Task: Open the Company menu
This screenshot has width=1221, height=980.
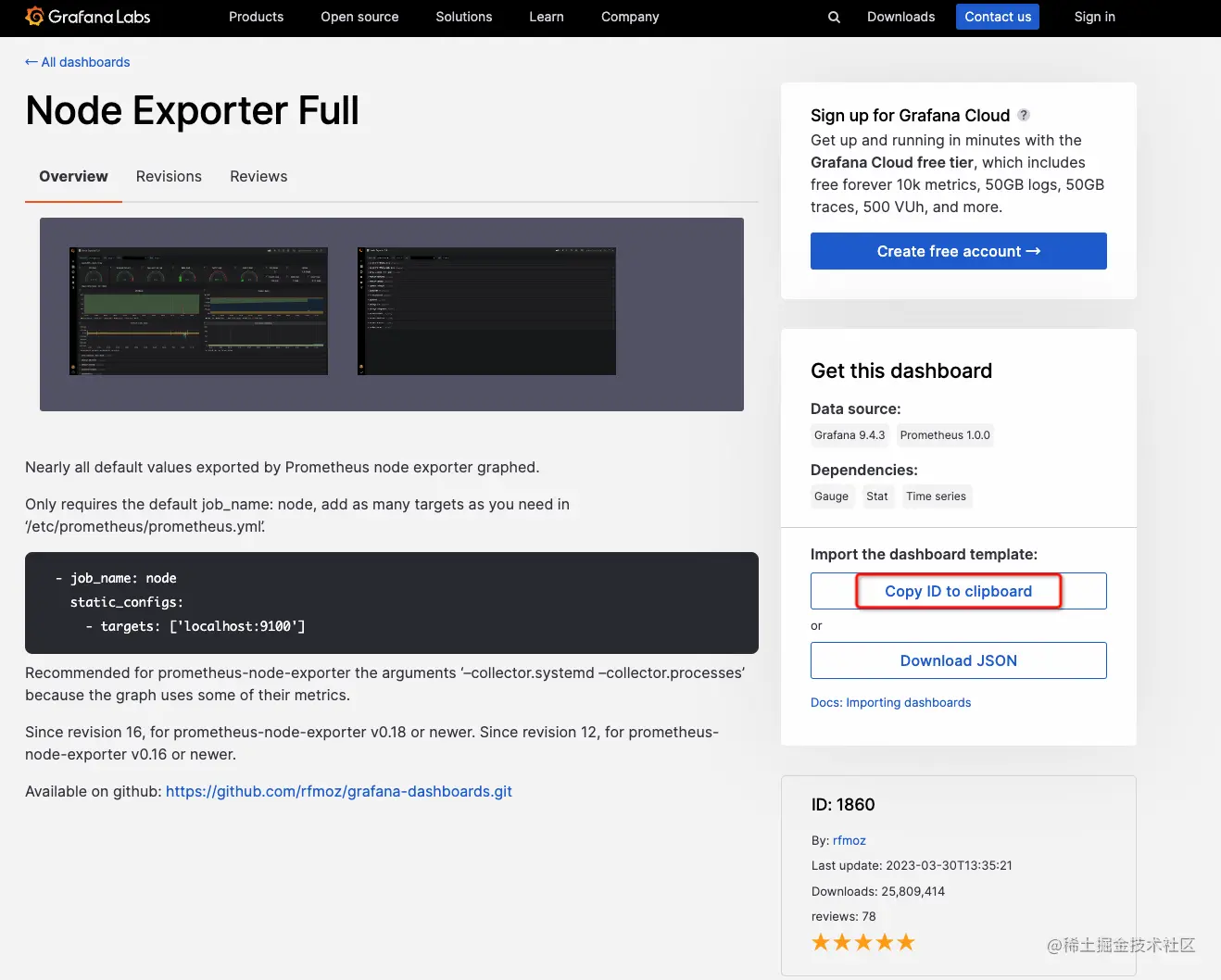Action: click(x=630, y=17)
